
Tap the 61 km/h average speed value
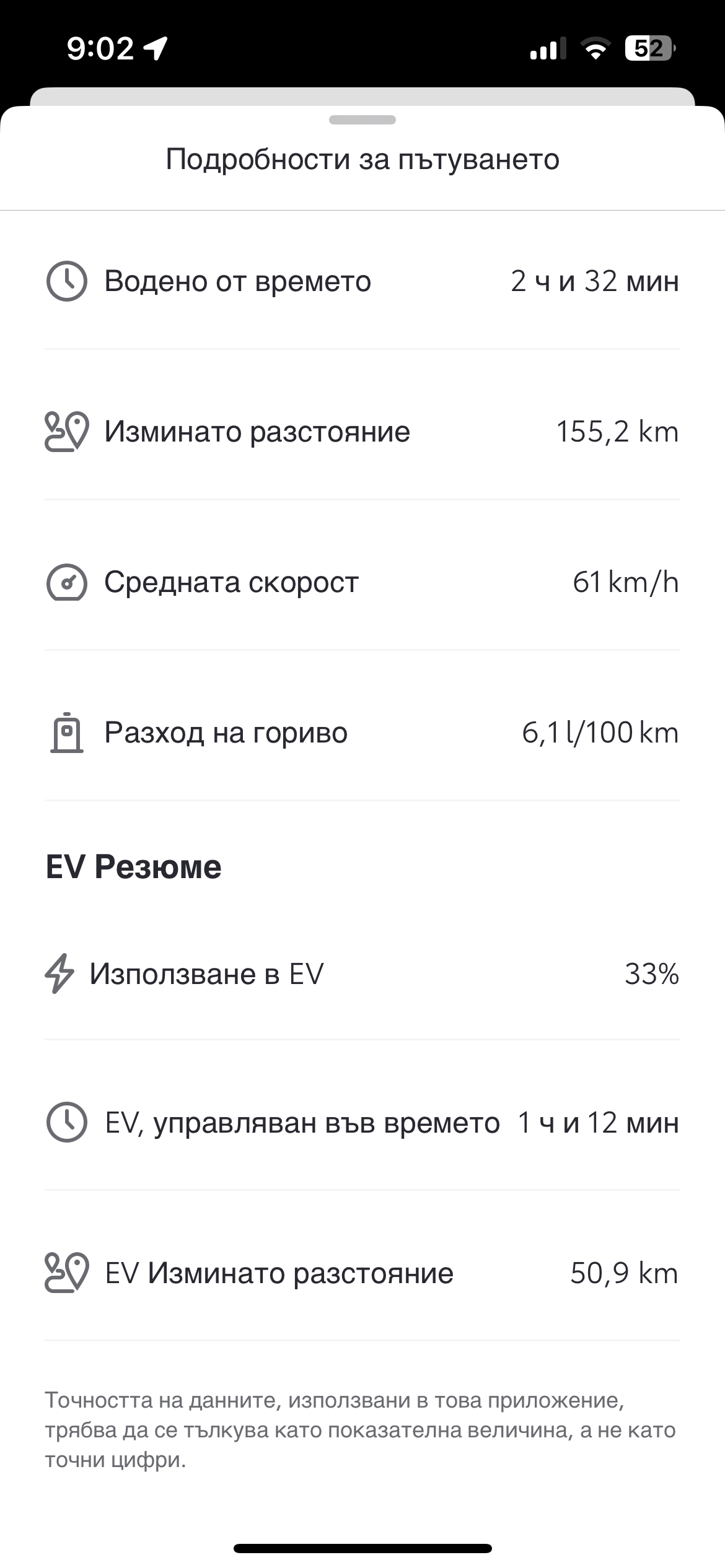tap(625, 582)
